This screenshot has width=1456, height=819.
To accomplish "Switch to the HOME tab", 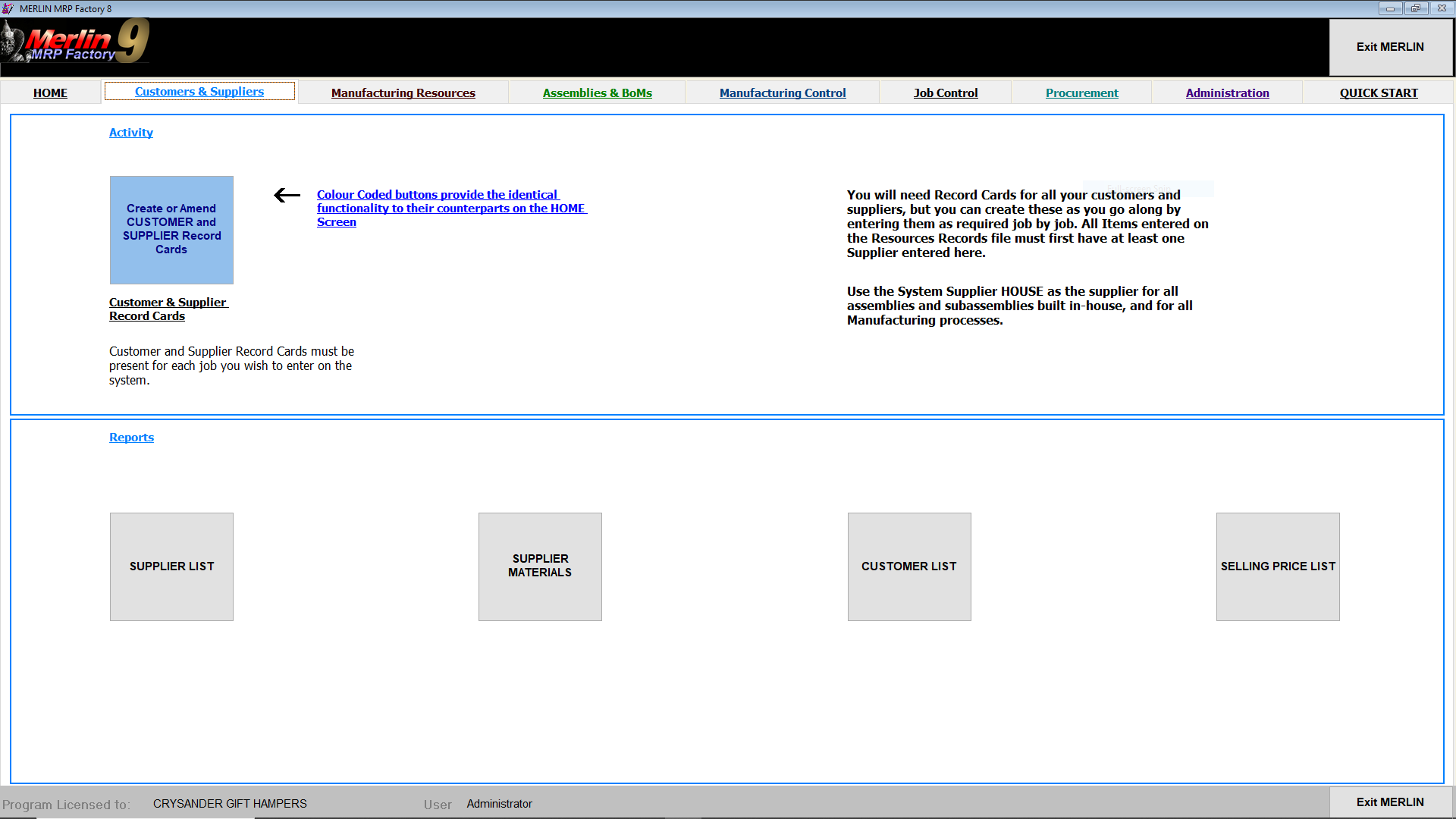I will [x=50, y=93].
